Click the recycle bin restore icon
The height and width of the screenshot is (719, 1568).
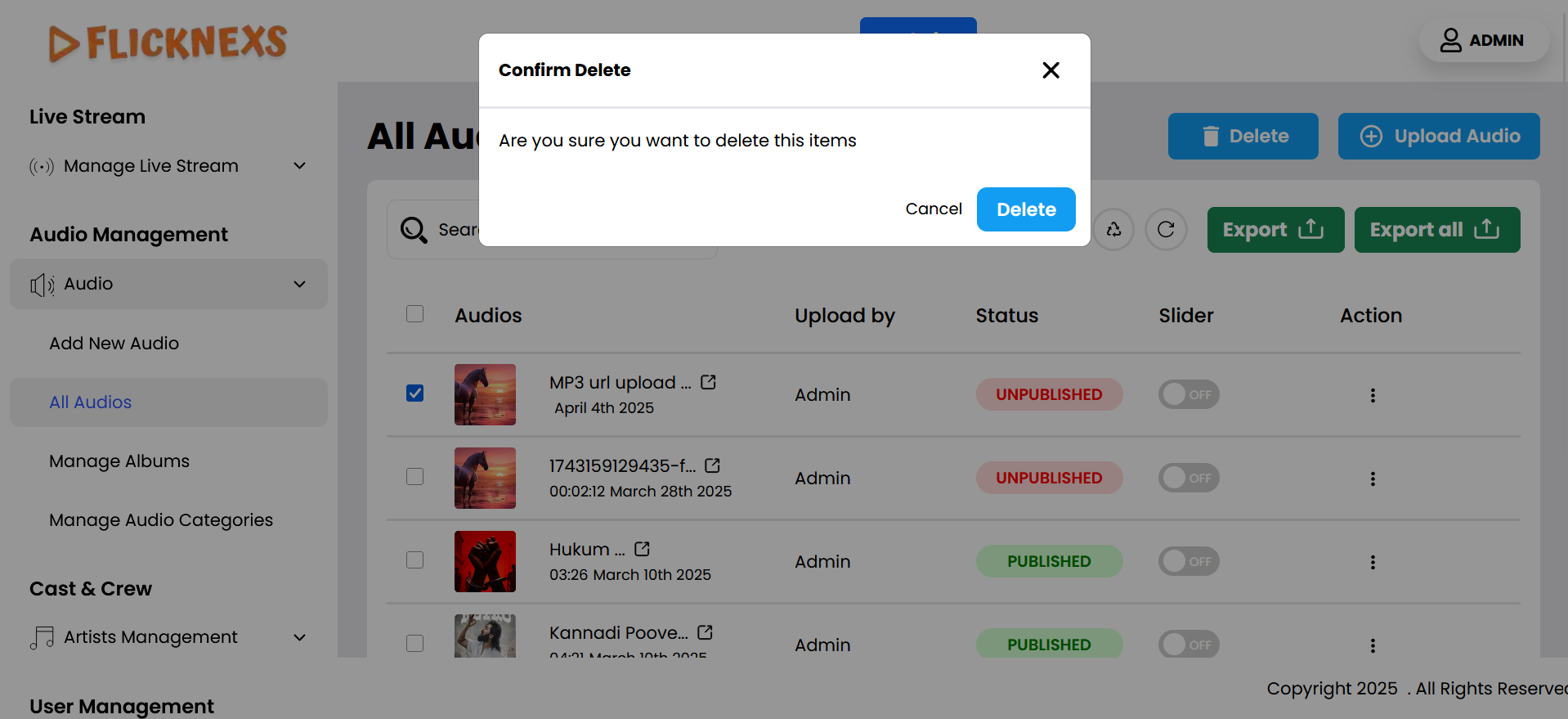pos(1113,230)
